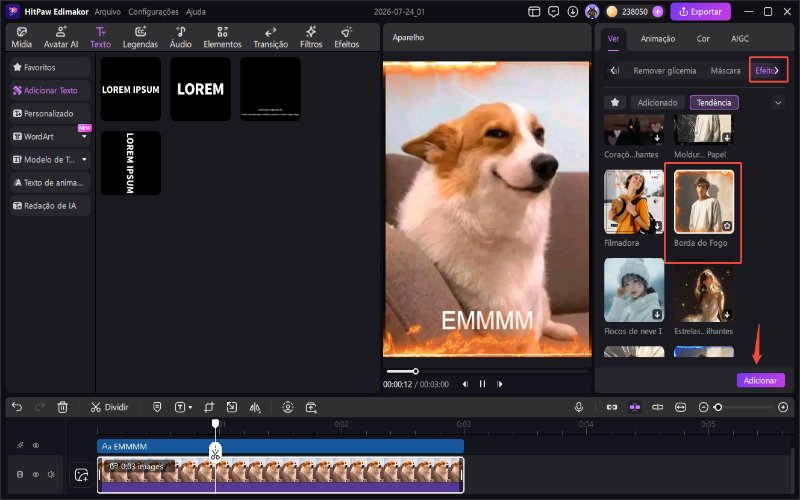Toggle visibility of the text track
Viewport: 800px width, 500px height.
[x=36, y=445]
